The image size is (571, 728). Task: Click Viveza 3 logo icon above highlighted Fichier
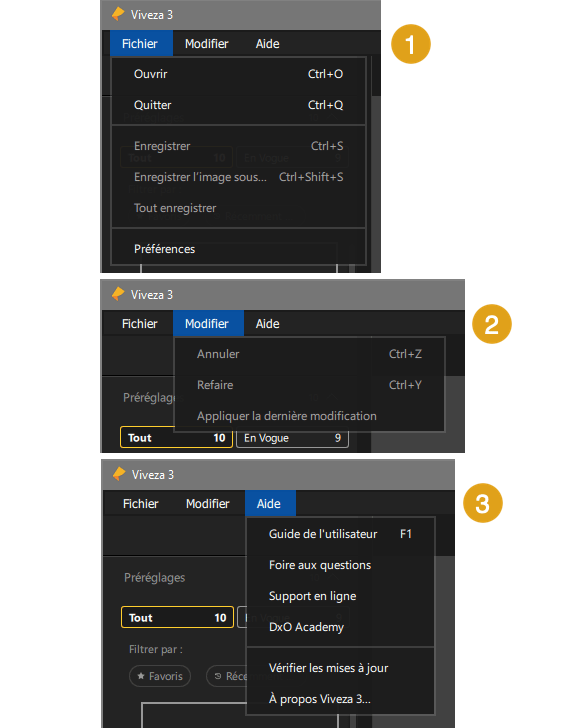pos(118,14)
